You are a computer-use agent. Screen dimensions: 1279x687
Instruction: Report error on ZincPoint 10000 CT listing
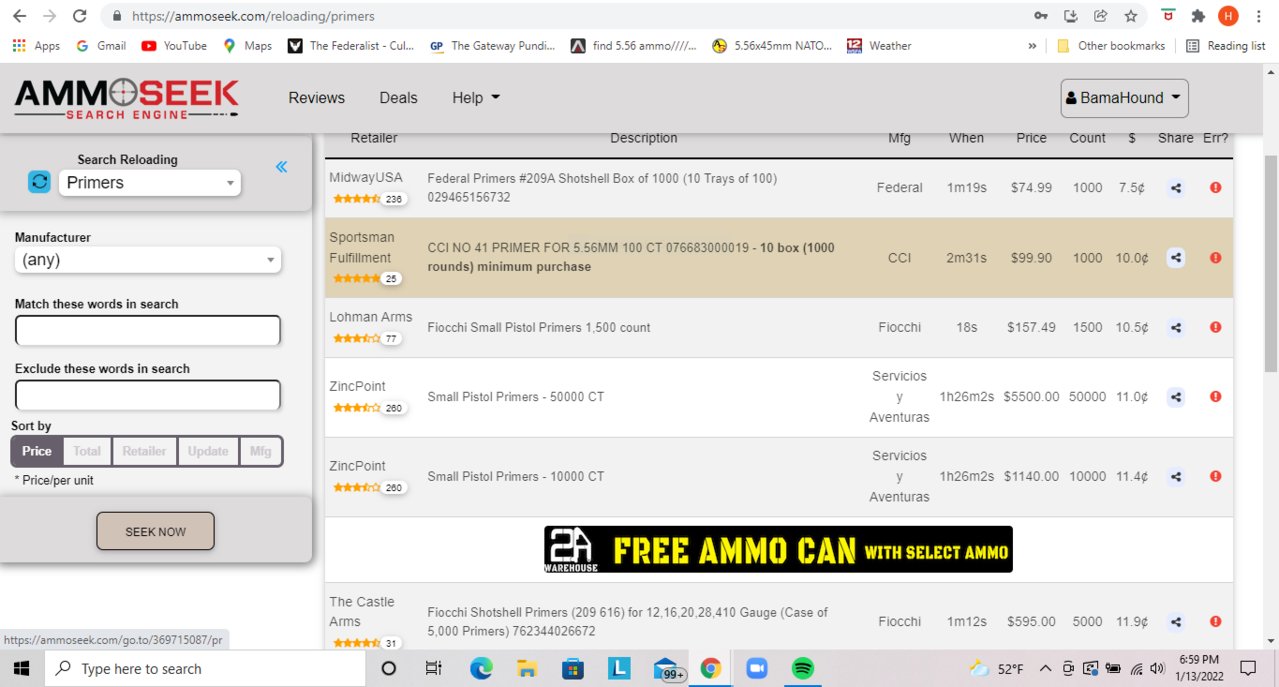tap(1215, 477)
